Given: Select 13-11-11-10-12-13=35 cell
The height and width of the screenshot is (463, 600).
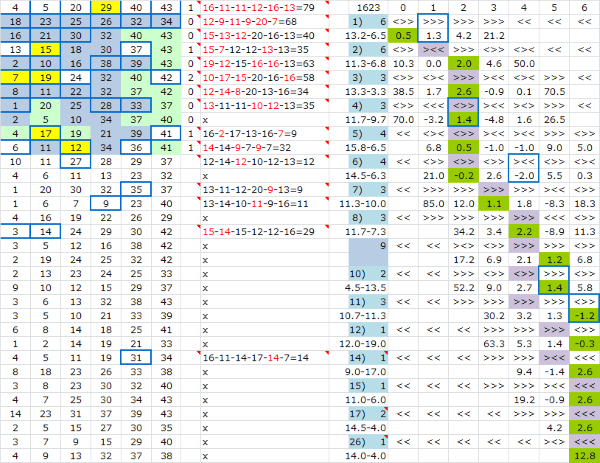Looking at the screenshot, I should pos(264,106).
